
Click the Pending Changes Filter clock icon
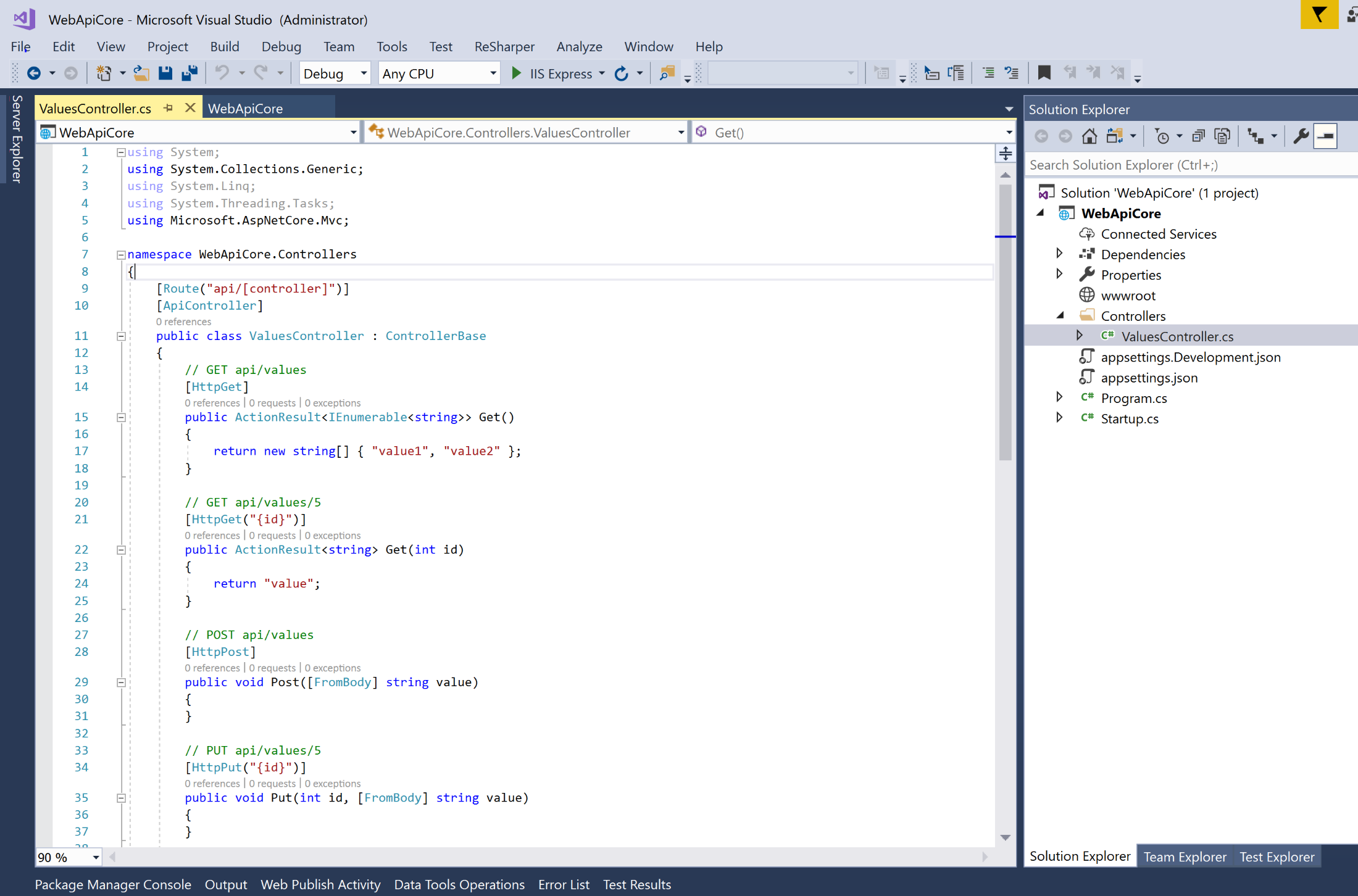[x=1162, y=136]
